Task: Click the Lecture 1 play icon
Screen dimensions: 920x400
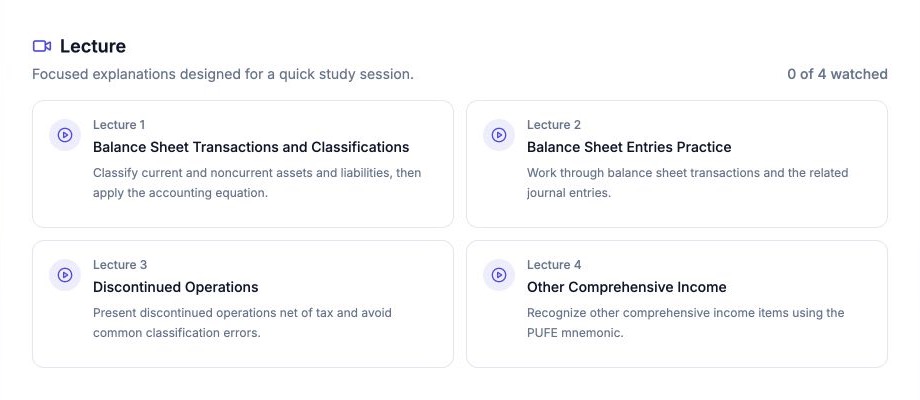Action: tap(65, 135)
